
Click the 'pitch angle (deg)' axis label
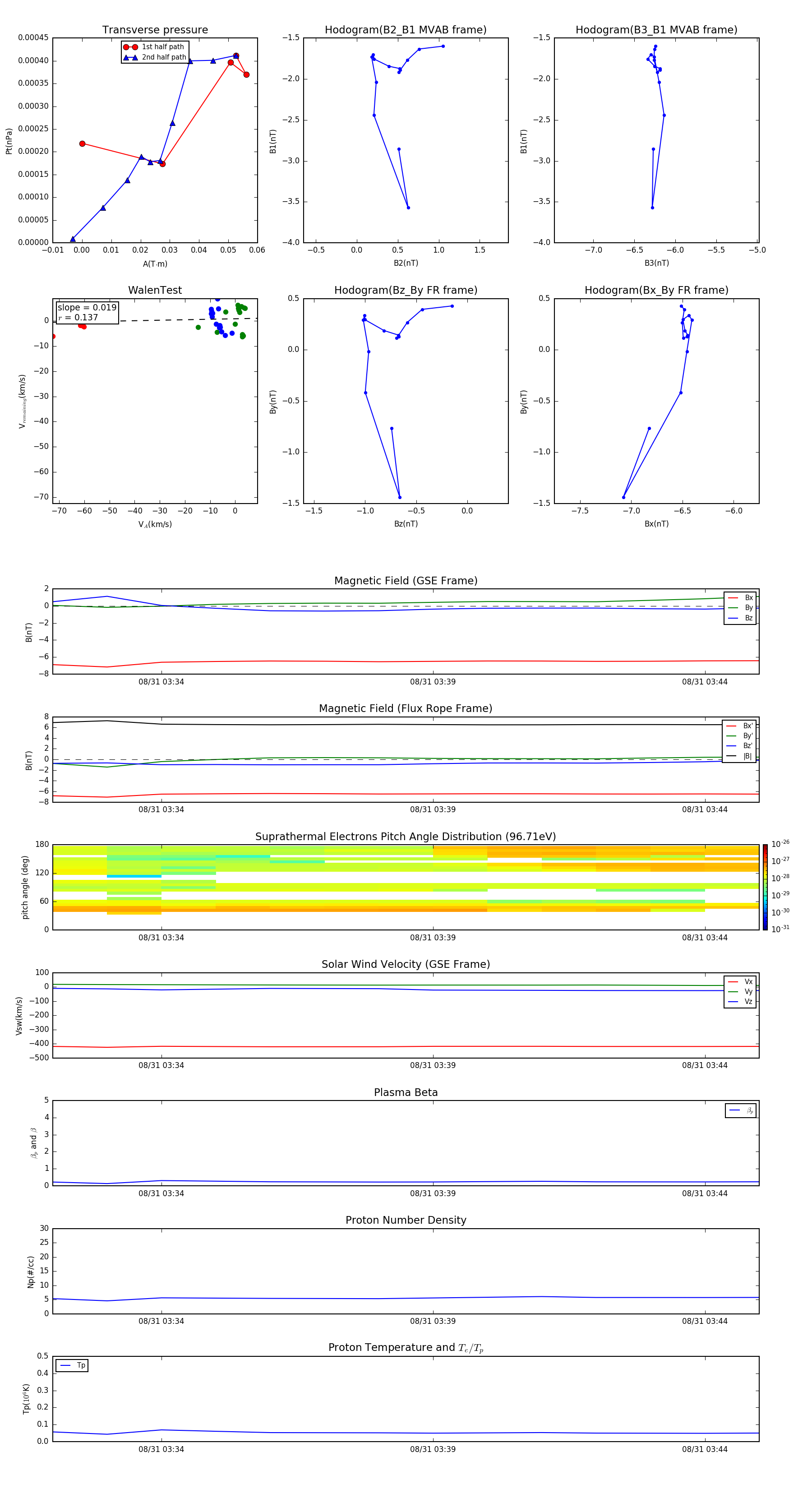pos(25,887)
